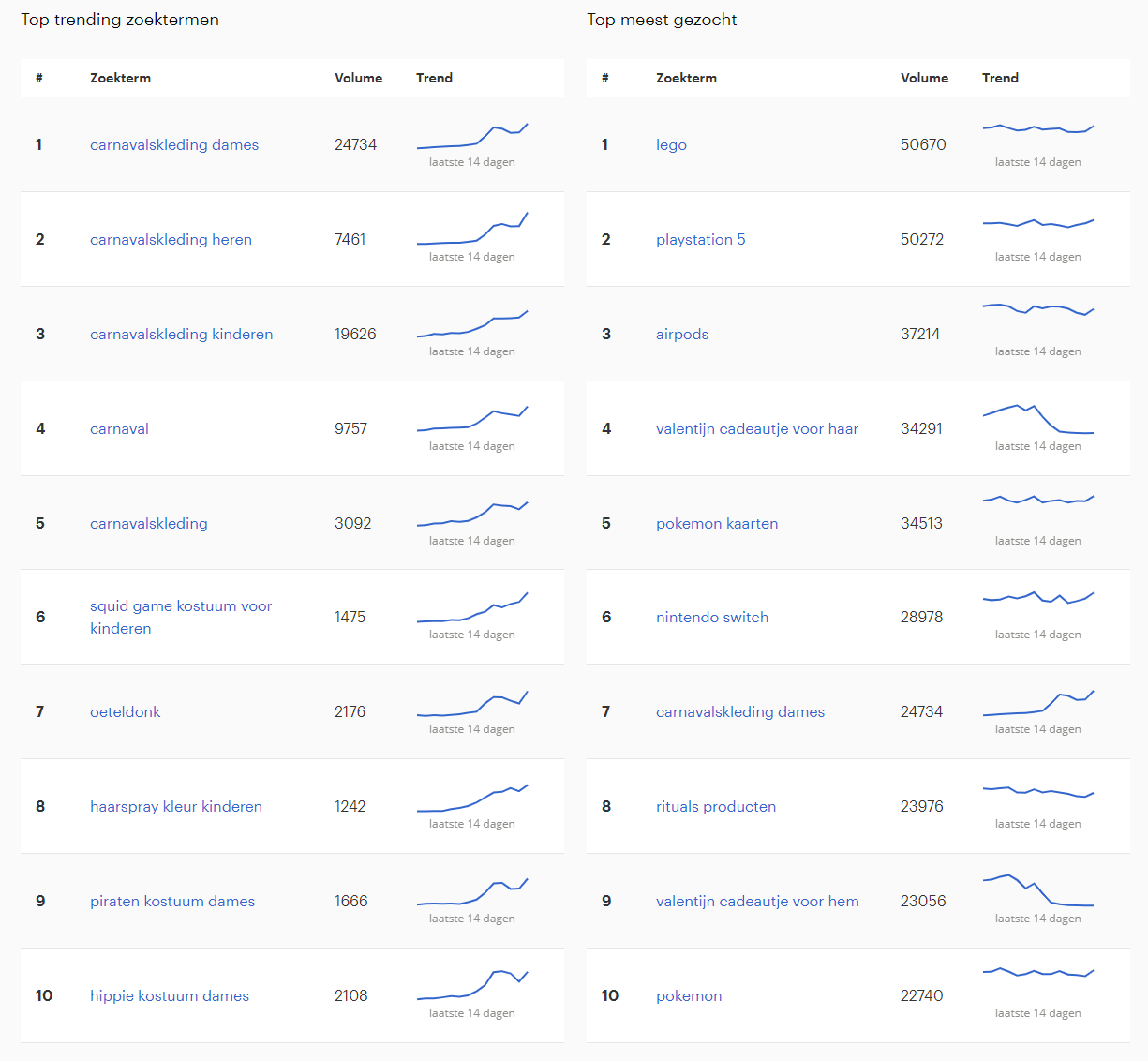Open the 'carnavalskleding dames' search term link

click(x=174, y=145)
